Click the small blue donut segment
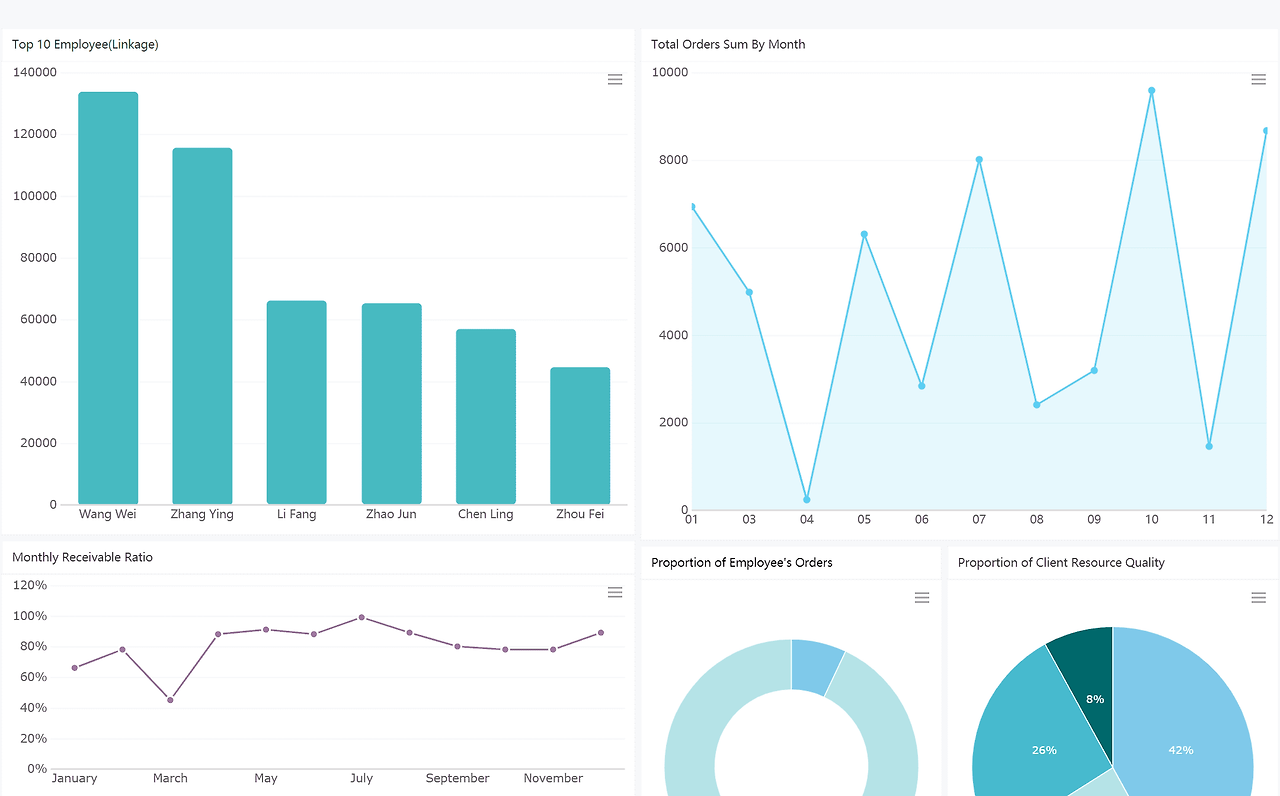The image size is (1280, 796). point(815,666)
